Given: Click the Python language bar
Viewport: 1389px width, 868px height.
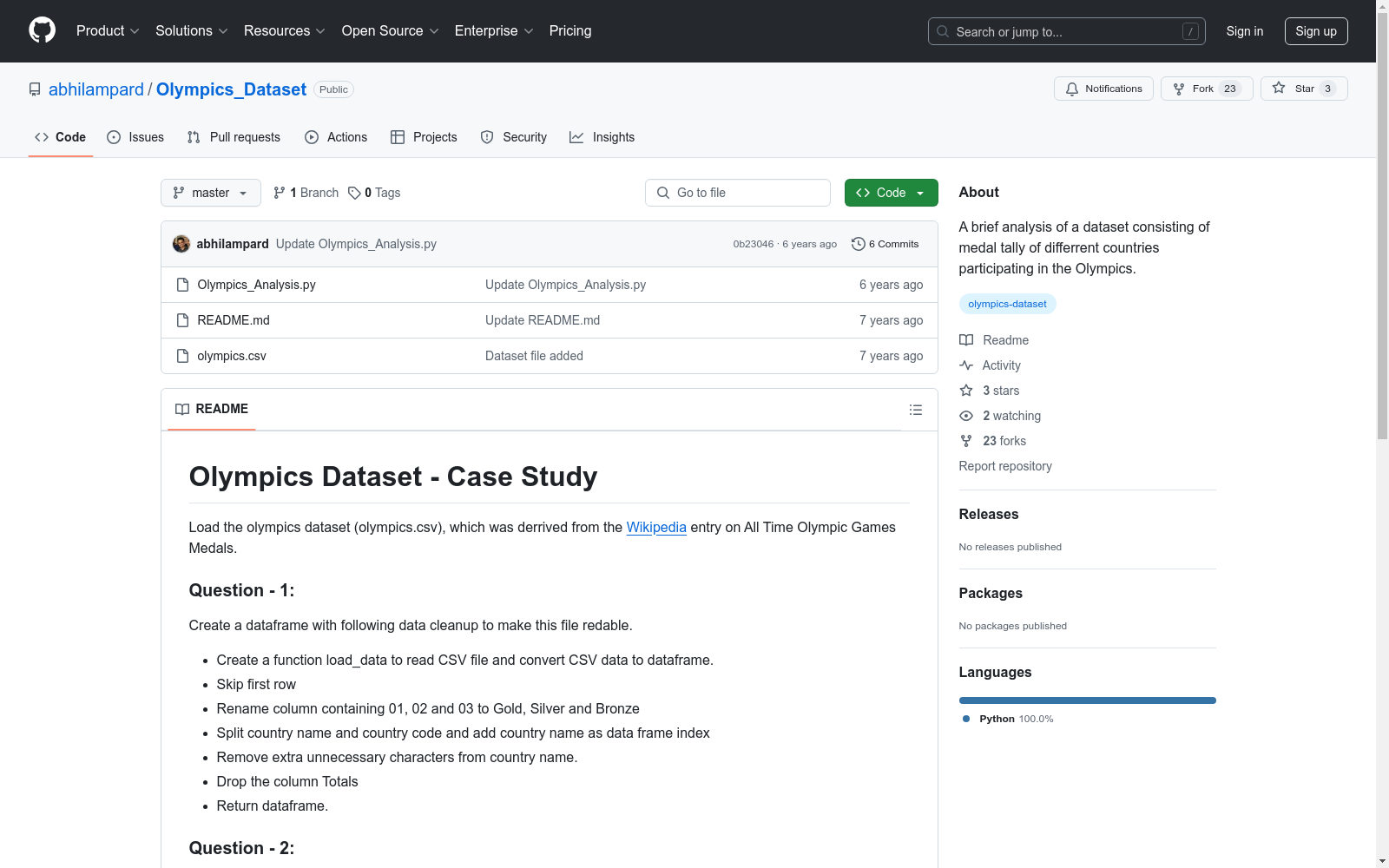Looking at the screenshot, I should (x=1087, y=700).
